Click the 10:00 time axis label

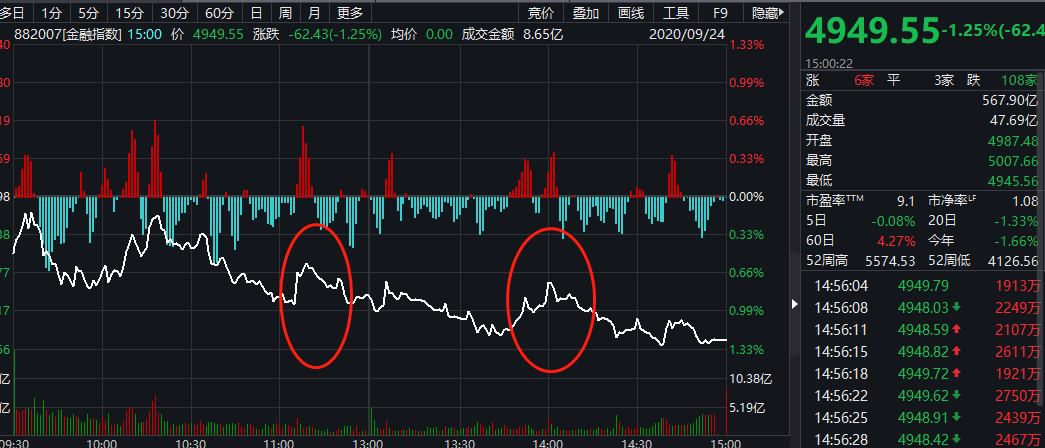[103, 442]
